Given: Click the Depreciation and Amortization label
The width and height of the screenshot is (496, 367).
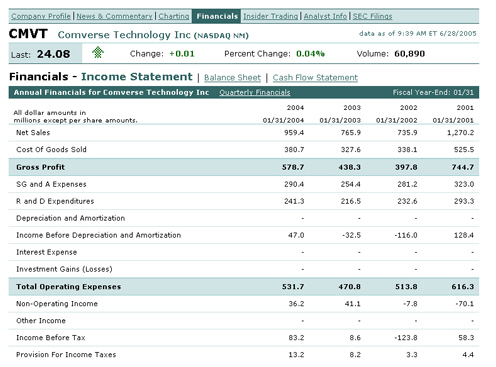Looking at the screenshot, I should click(x=71, y=218).
